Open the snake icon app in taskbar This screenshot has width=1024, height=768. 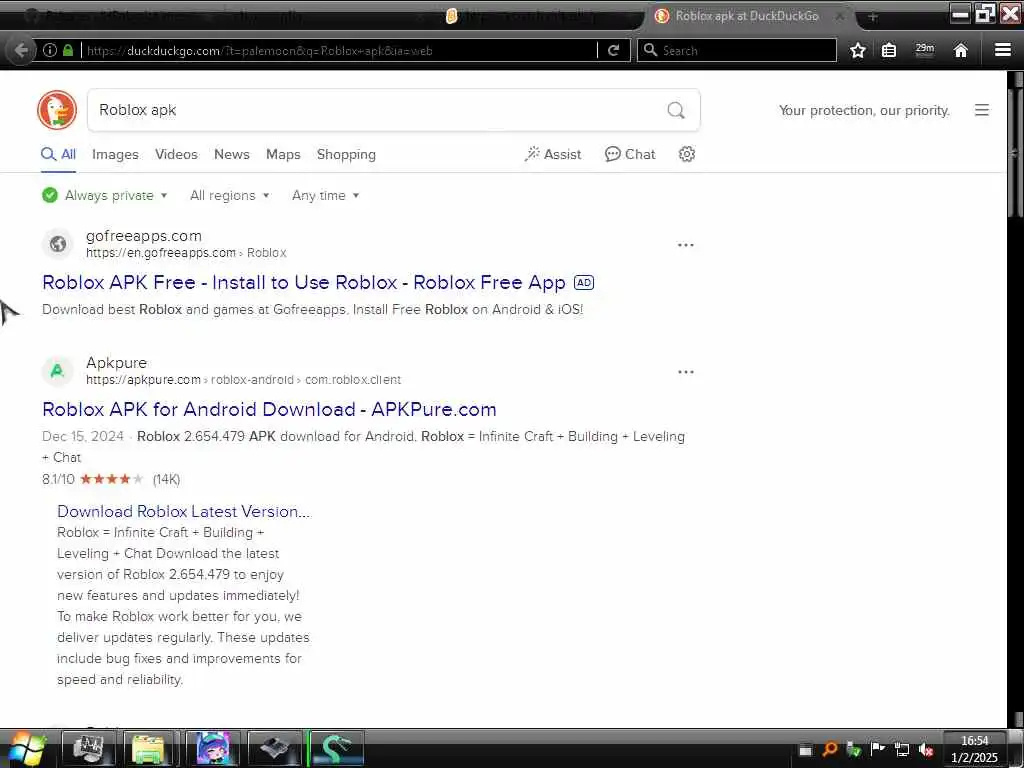(336, 748)
